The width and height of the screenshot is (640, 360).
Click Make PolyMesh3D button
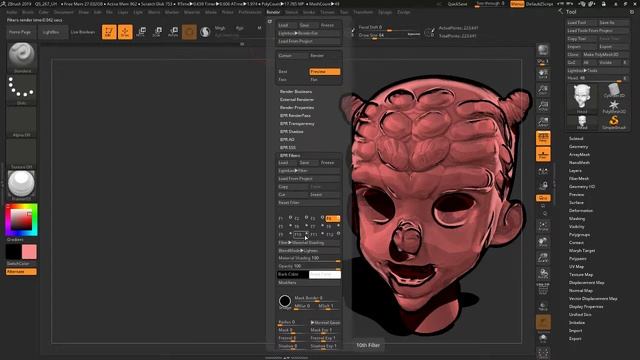coord(606,55)
